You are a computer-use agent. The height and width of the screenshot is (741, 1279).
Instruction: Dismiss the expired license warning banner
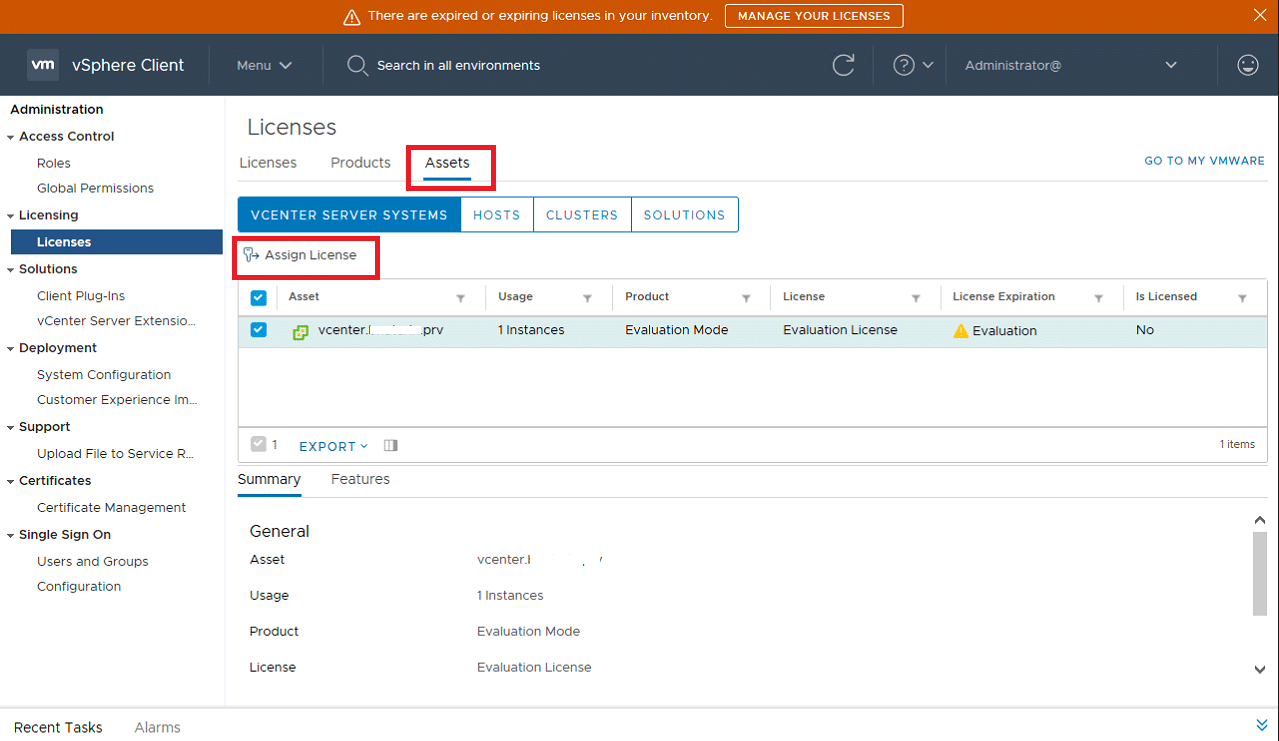pos(1260,15)
